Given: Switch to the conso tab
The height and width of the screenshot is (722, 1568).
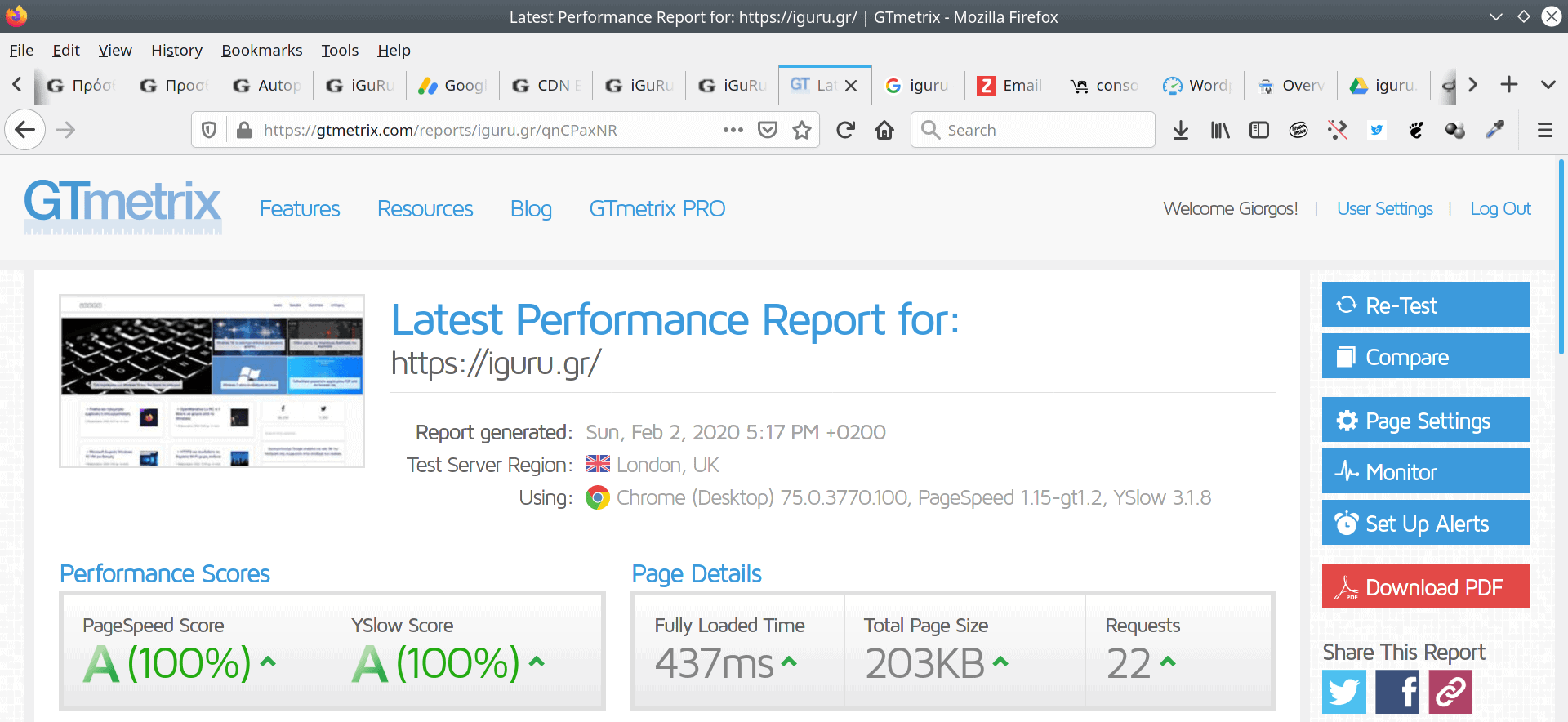Looking at the screenshot, I should click(x=1104, y=85).
